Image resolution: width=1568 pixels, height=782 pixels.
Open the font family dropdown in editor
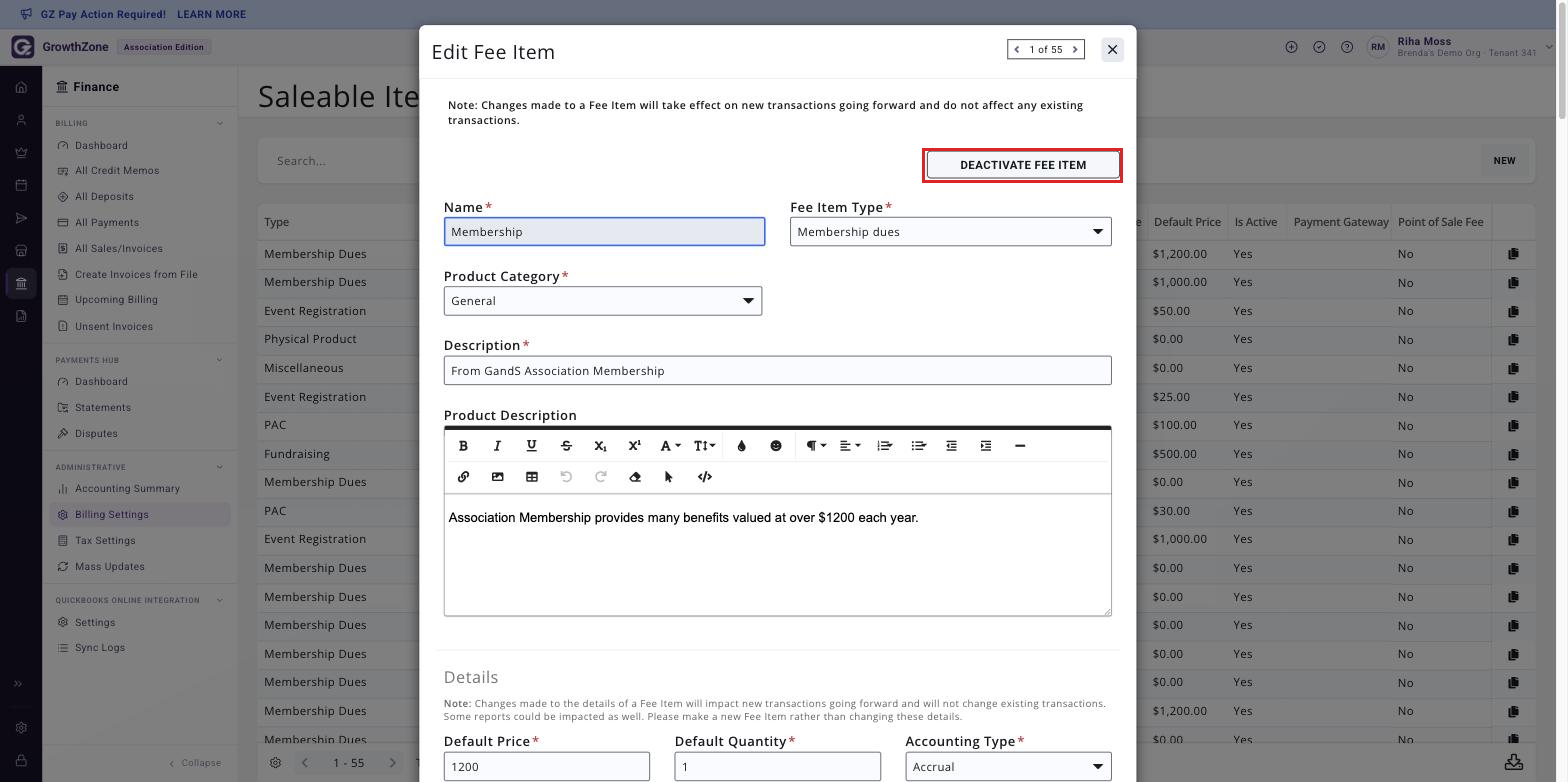pos(669,446)
